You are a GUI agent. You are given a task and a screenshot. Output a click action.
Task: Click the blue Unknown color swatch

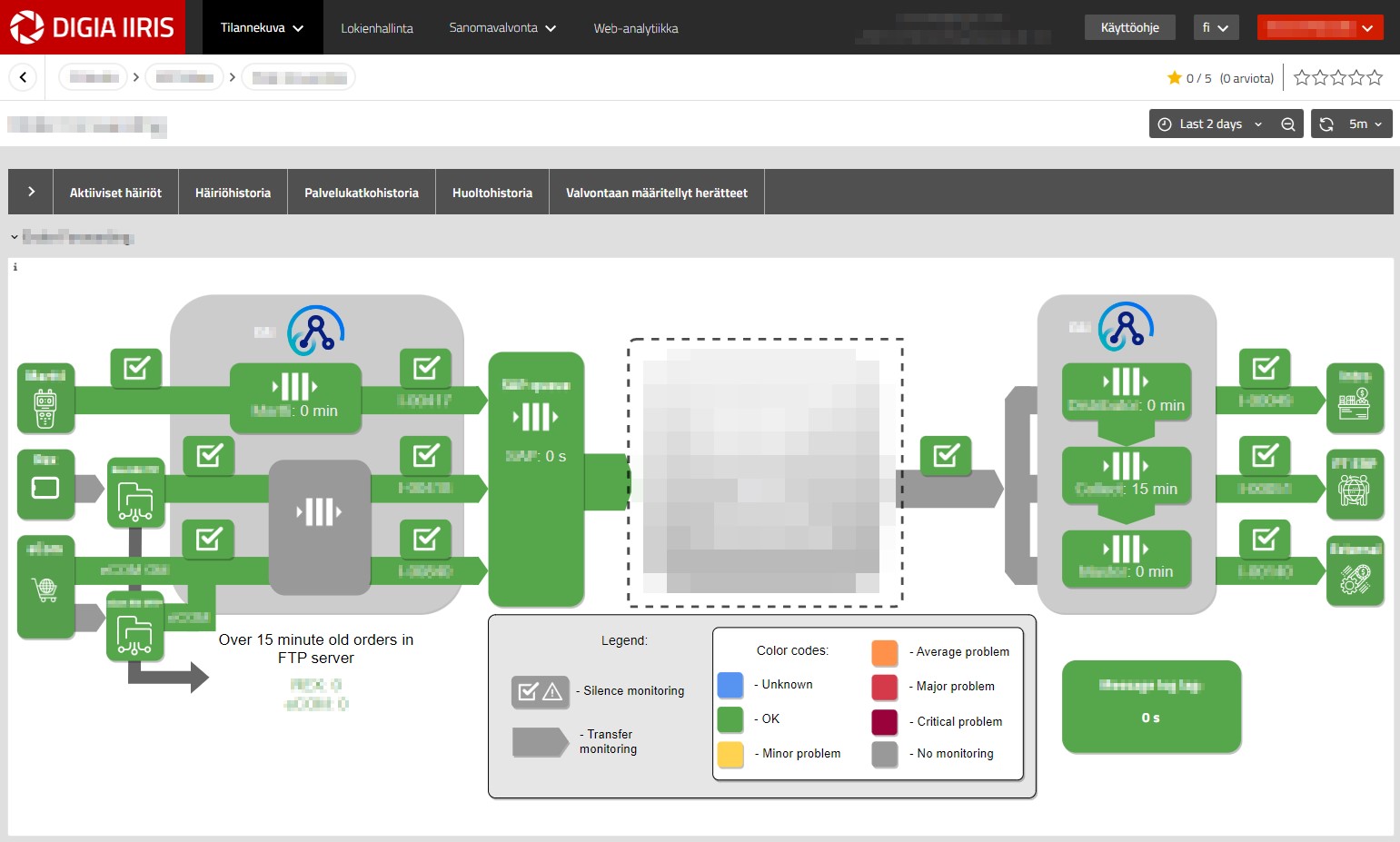point(730,685)
